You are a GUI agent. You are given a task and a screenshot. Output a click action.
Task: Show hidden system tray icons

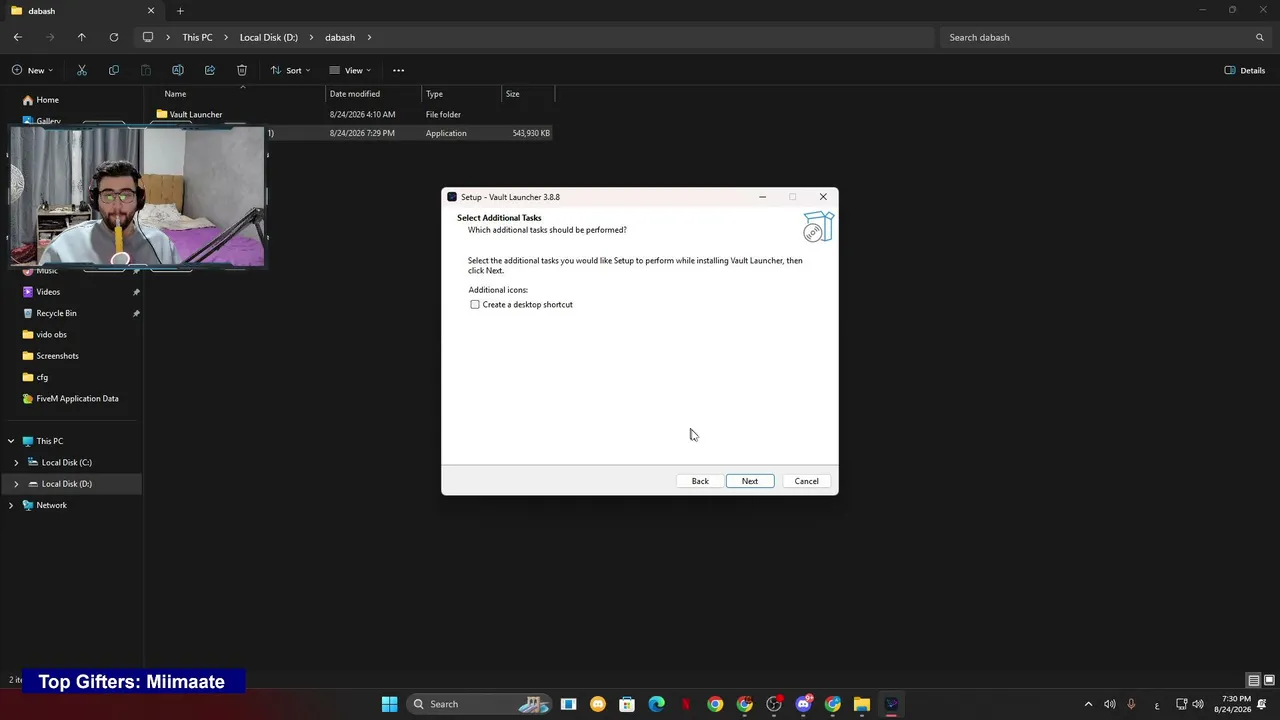click(x=1088, y=704)
